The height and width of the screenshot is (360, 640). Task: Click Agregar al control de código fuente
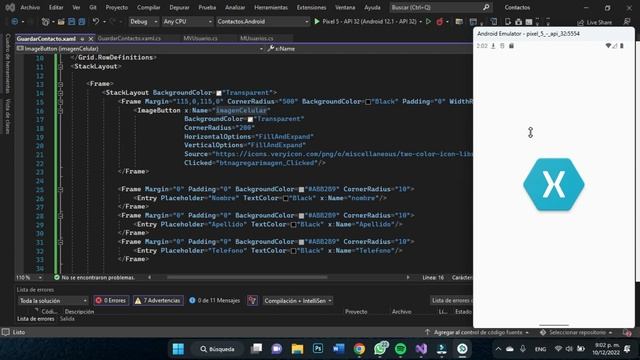[x=478, y=333]
